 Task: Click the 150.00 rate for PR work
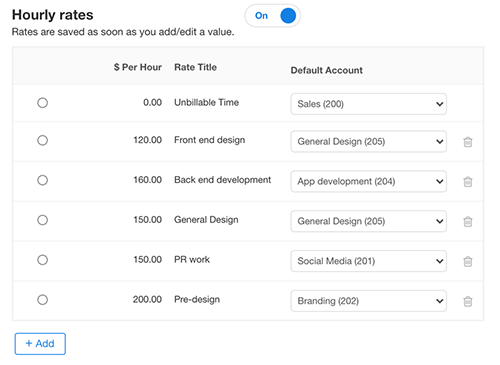148,260
